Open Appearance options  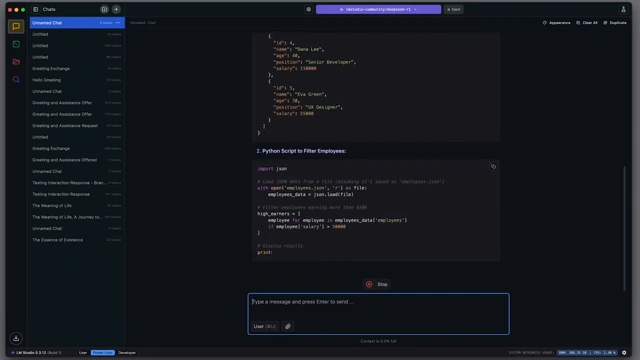point(557,23)
